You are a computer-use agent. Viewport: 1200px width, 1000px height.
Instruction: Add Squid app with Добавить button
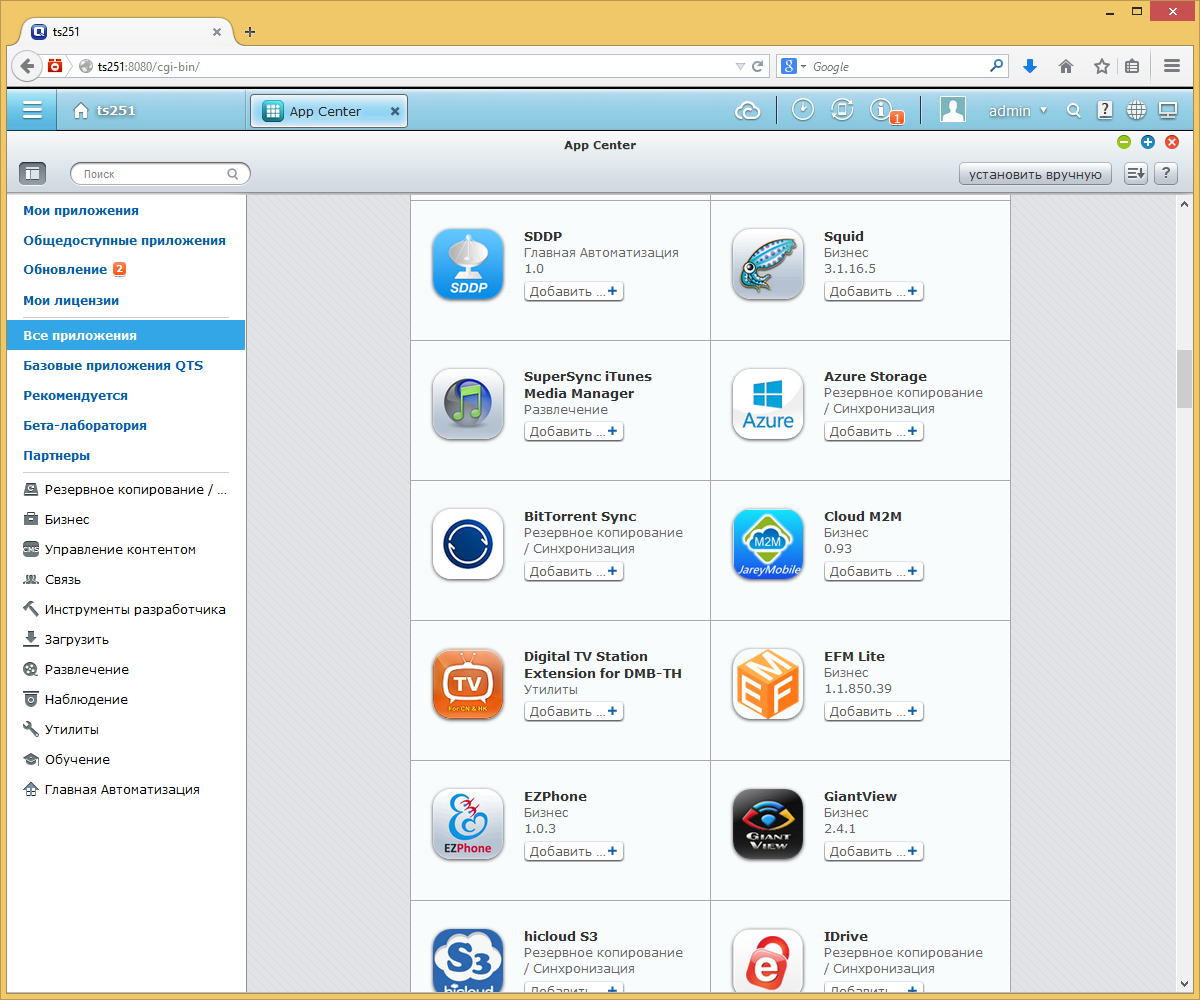(x=874, y=291)
